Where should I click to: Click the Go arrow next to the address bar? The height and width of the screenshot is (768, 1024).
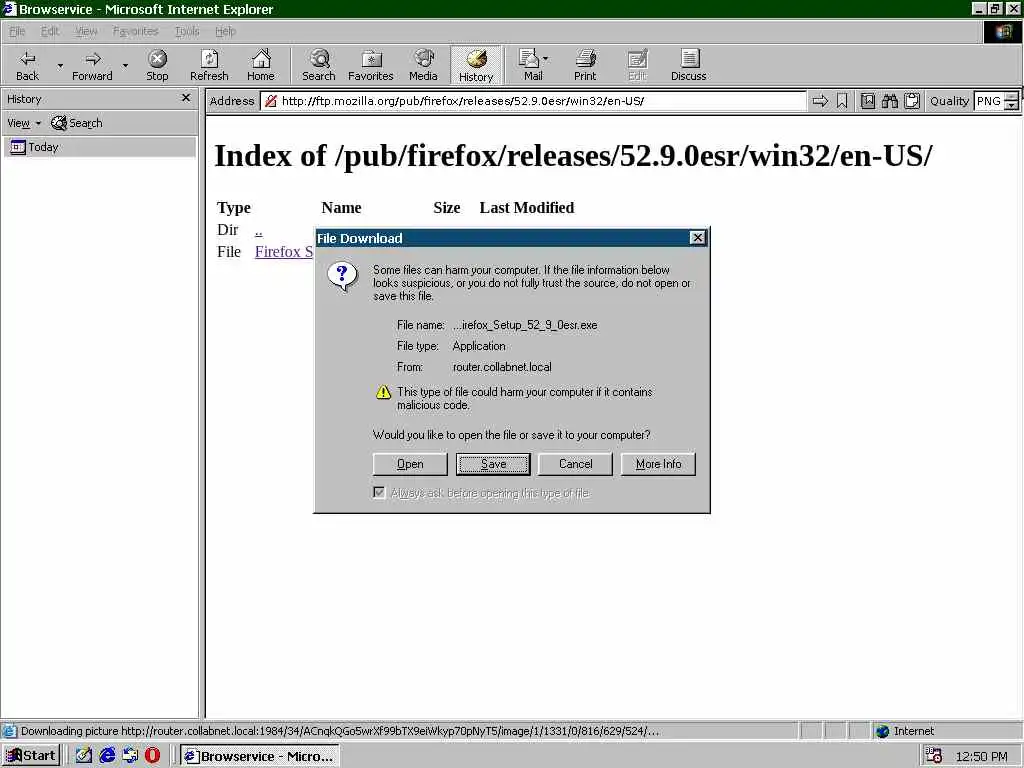pyautogui.click(x=820, y=101)
